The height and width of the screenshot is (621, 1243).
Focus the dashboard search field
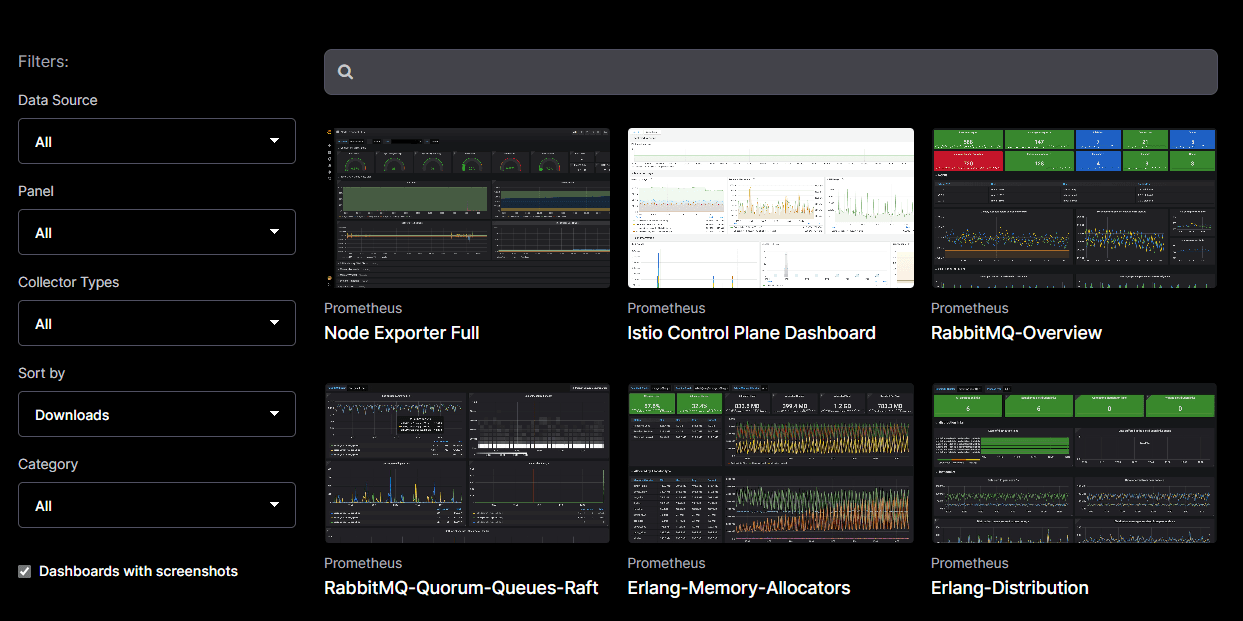coord(771,72)
